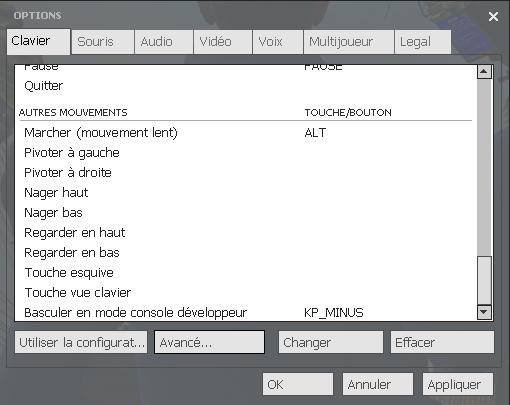Select Basculer en mode console développeur row
The height and width of the screenshot is (405, 510).
246,313
